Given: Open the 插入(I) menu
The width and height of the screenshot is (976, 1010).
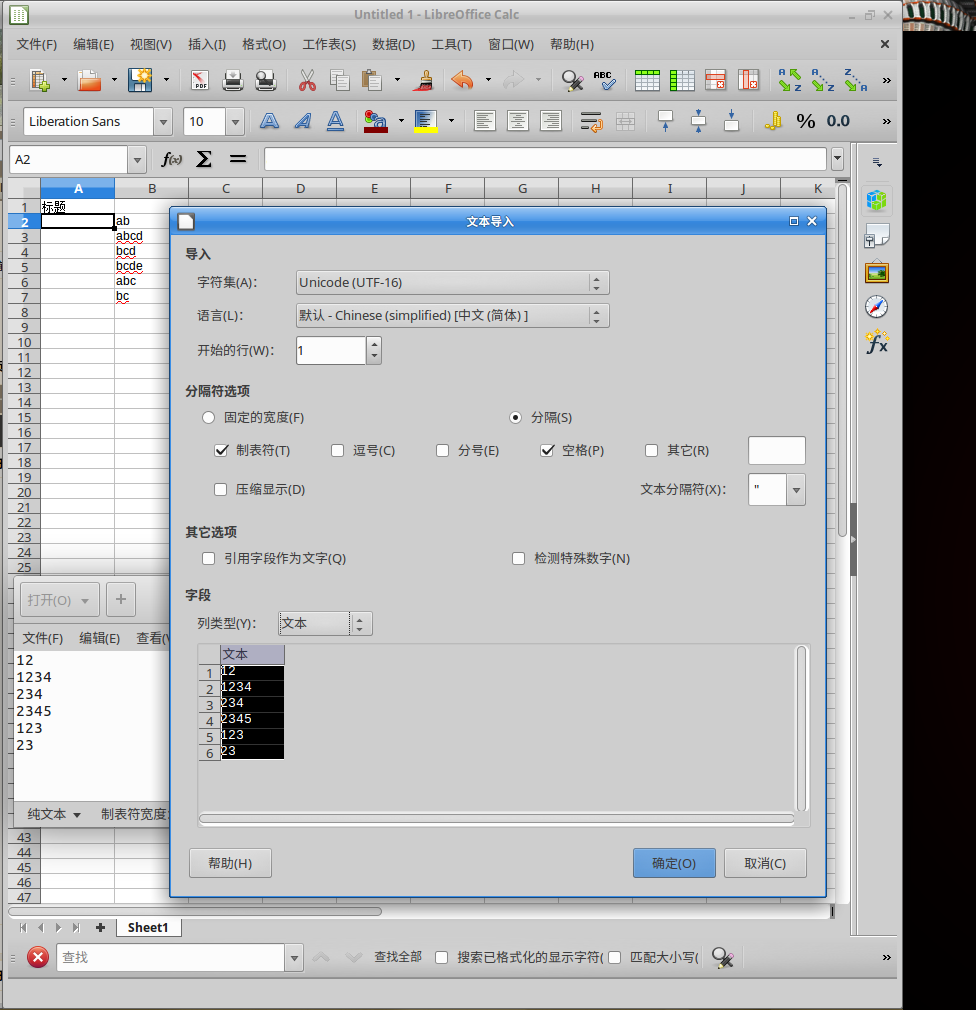Looking at the screenshot, I should pos(207,44).
